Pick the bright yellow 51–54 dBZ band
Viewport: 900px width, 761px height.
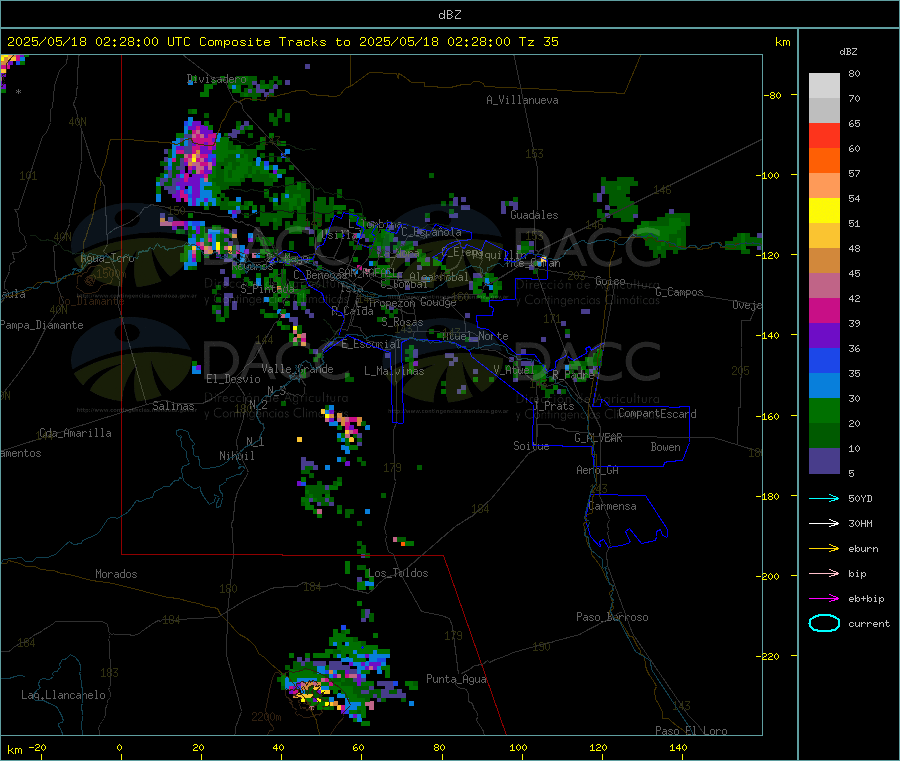coord(824,211)
